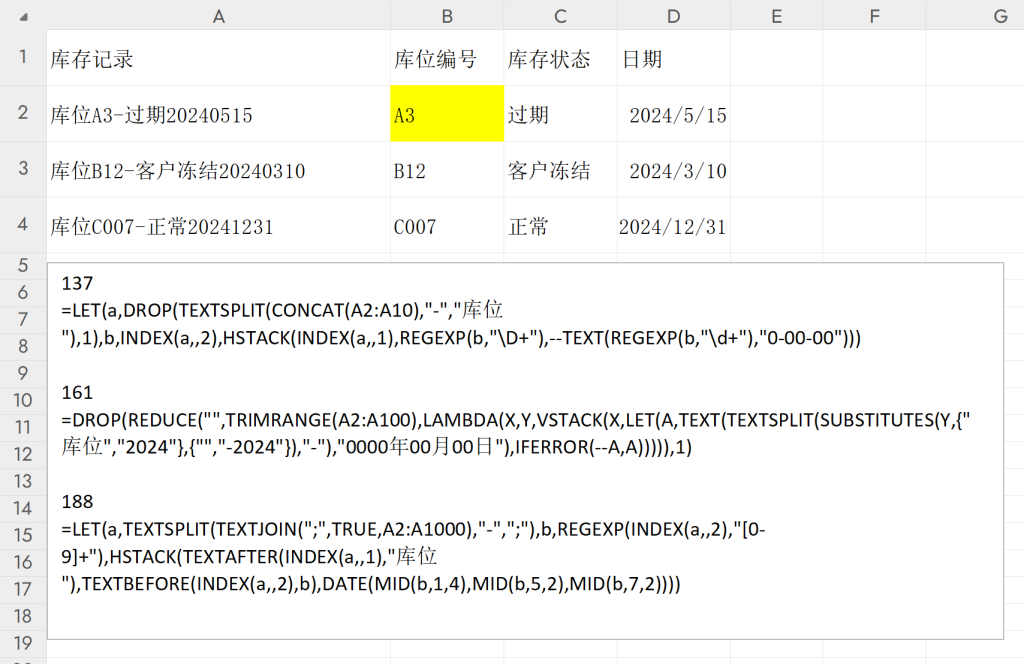Select empty cell F3
1024x664 pixels.
(874, 170)
